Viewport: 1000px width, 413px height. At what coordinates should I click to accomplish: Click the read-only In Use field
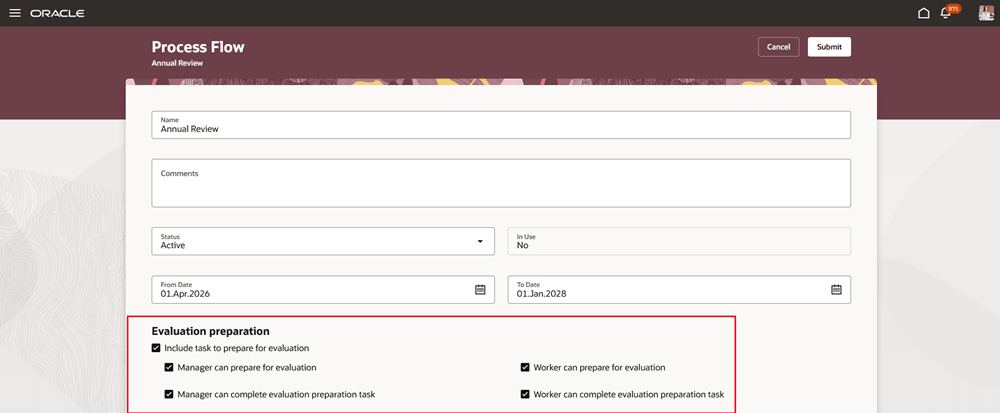coord(679,242)
